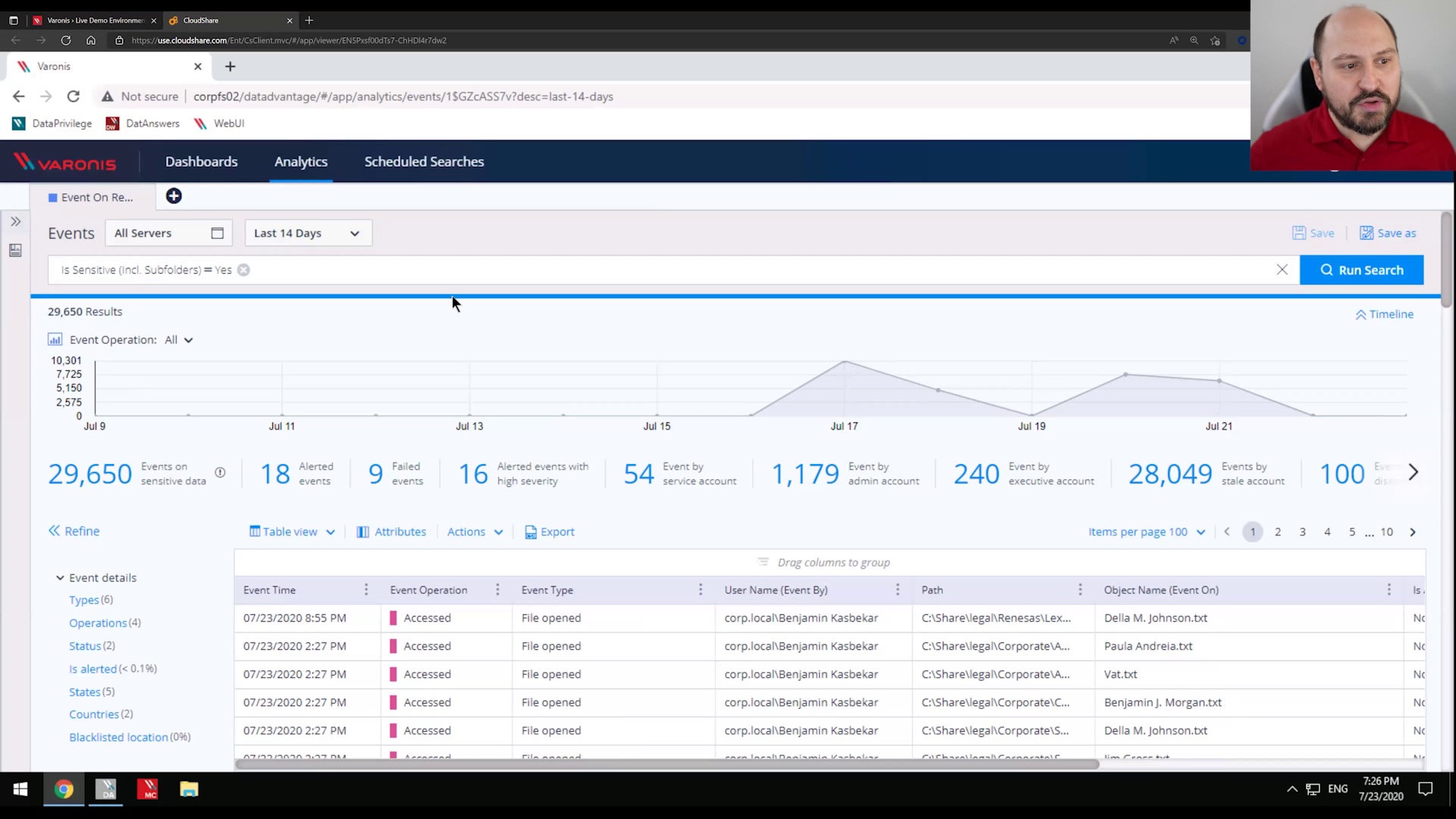Click the add new search tab plus icon

point(174,196)
